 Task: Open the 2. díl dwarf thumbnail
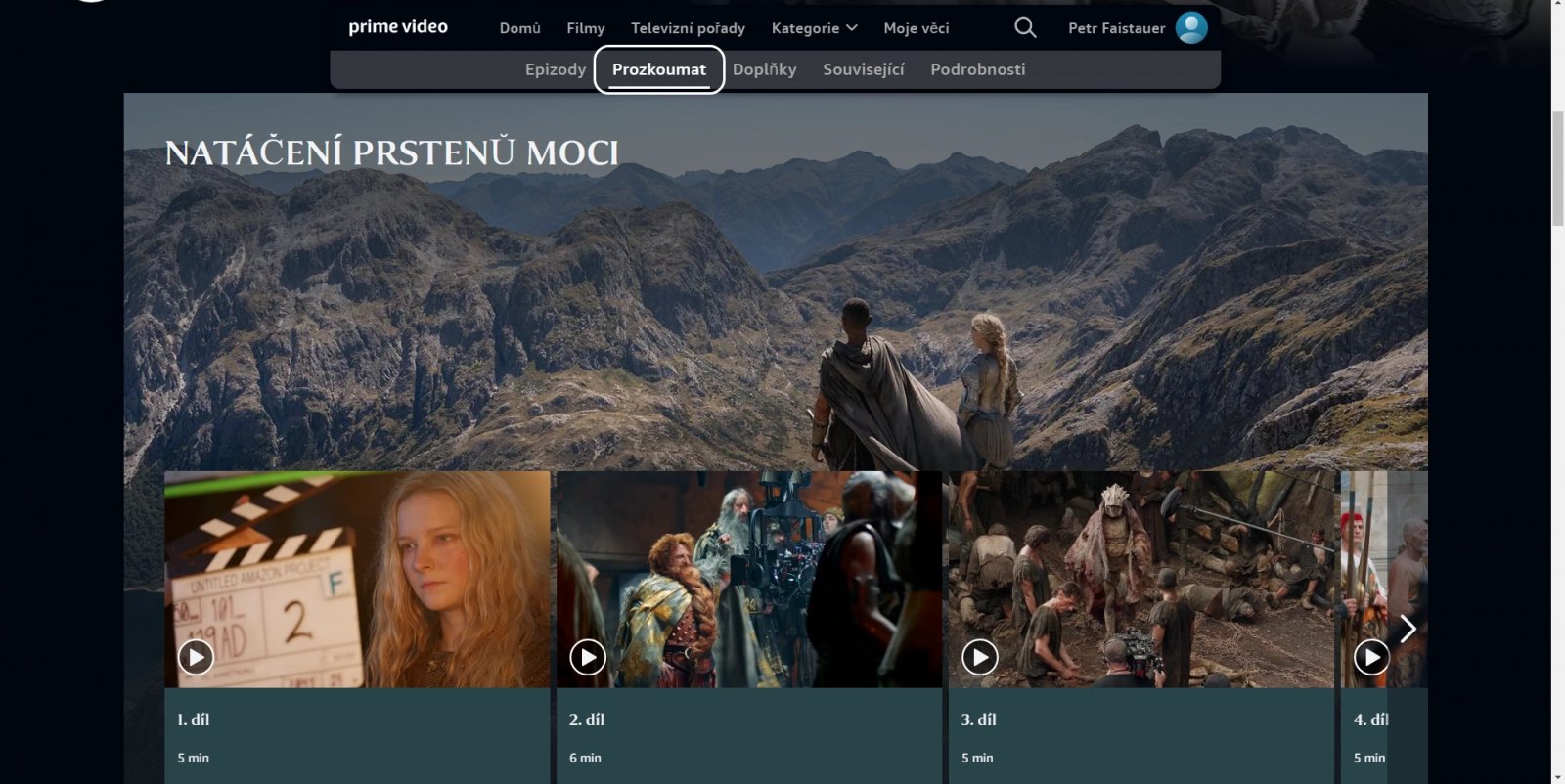[x=749, y=579]
